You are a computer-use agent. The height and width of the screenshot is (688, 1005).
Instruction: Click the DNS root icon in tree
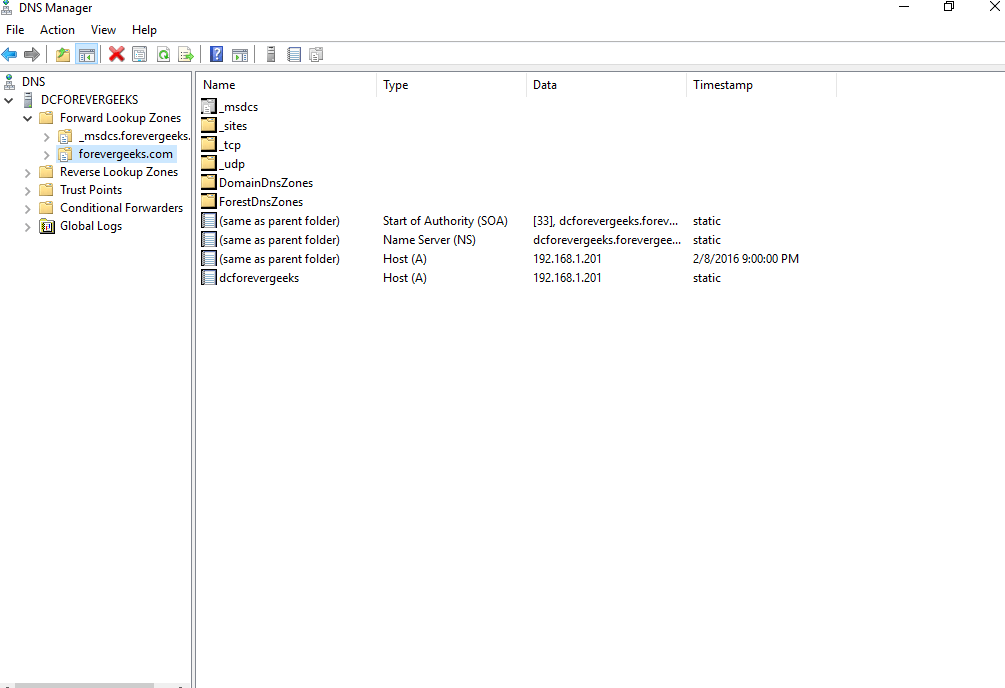pyautogui.click(x=9, y=81)
